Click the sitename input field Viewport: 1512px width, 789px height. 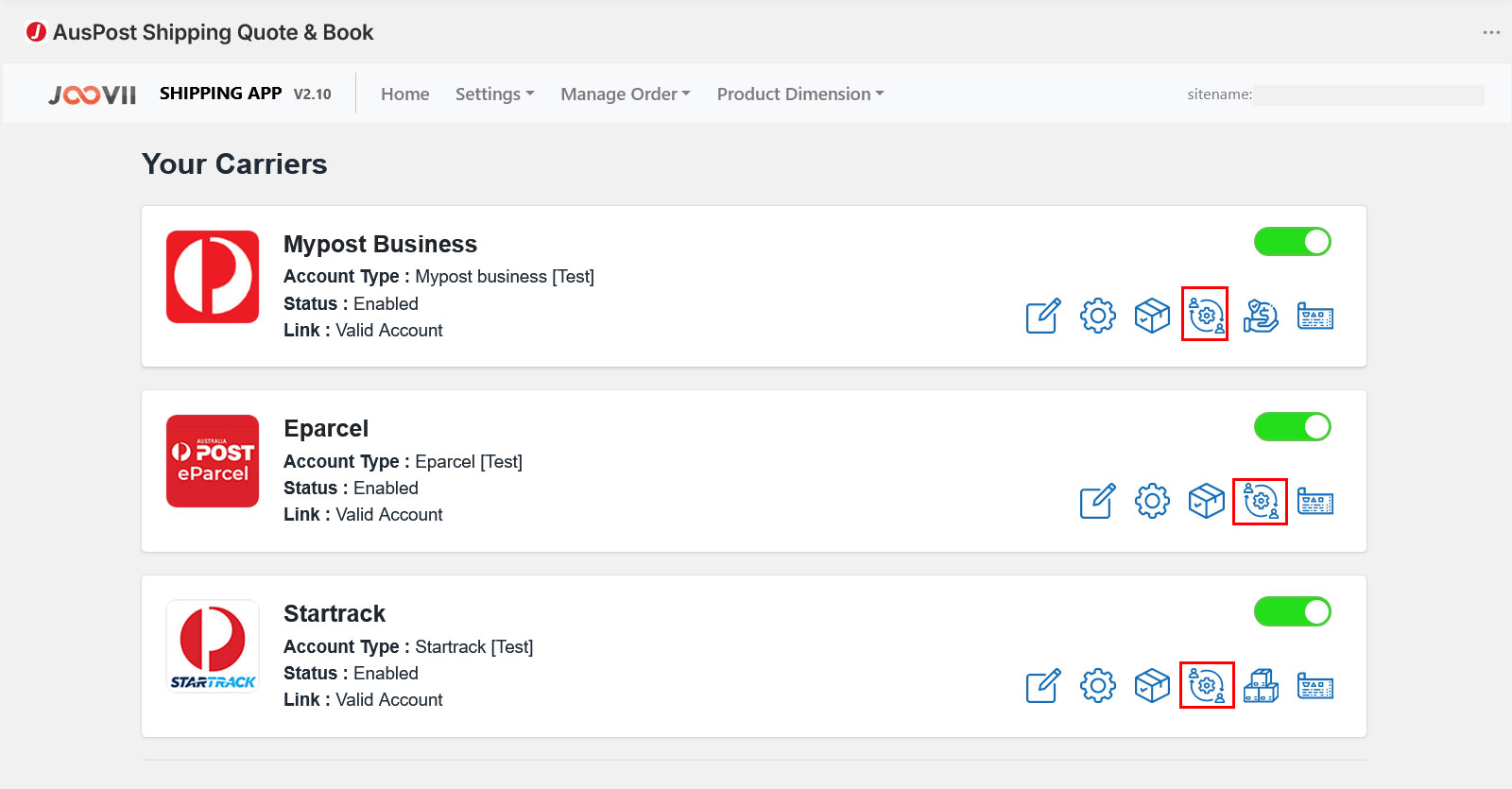point(1368,94)
